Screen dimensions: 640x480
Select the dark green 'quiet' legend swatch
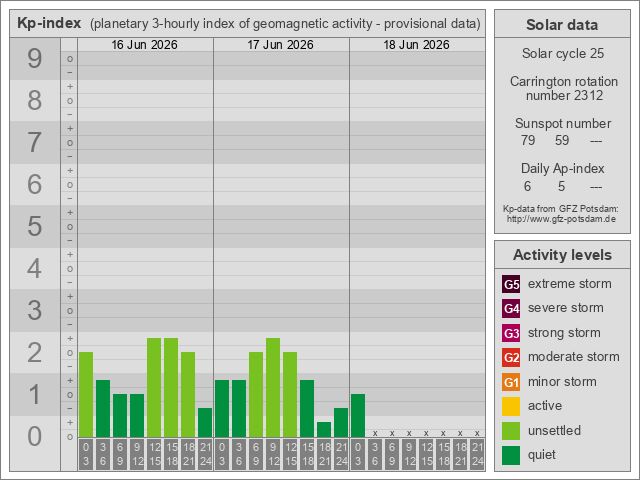pos(511,455)
